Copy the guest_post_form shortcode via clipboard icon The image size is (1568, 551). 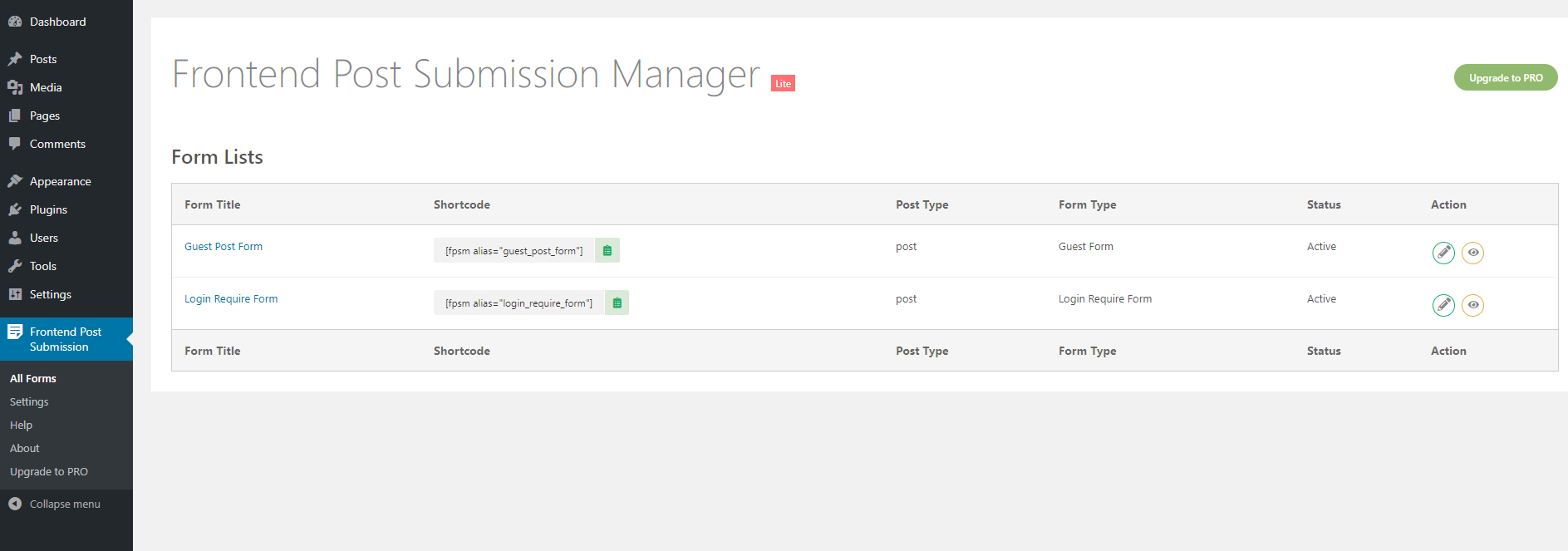[607, 250]
